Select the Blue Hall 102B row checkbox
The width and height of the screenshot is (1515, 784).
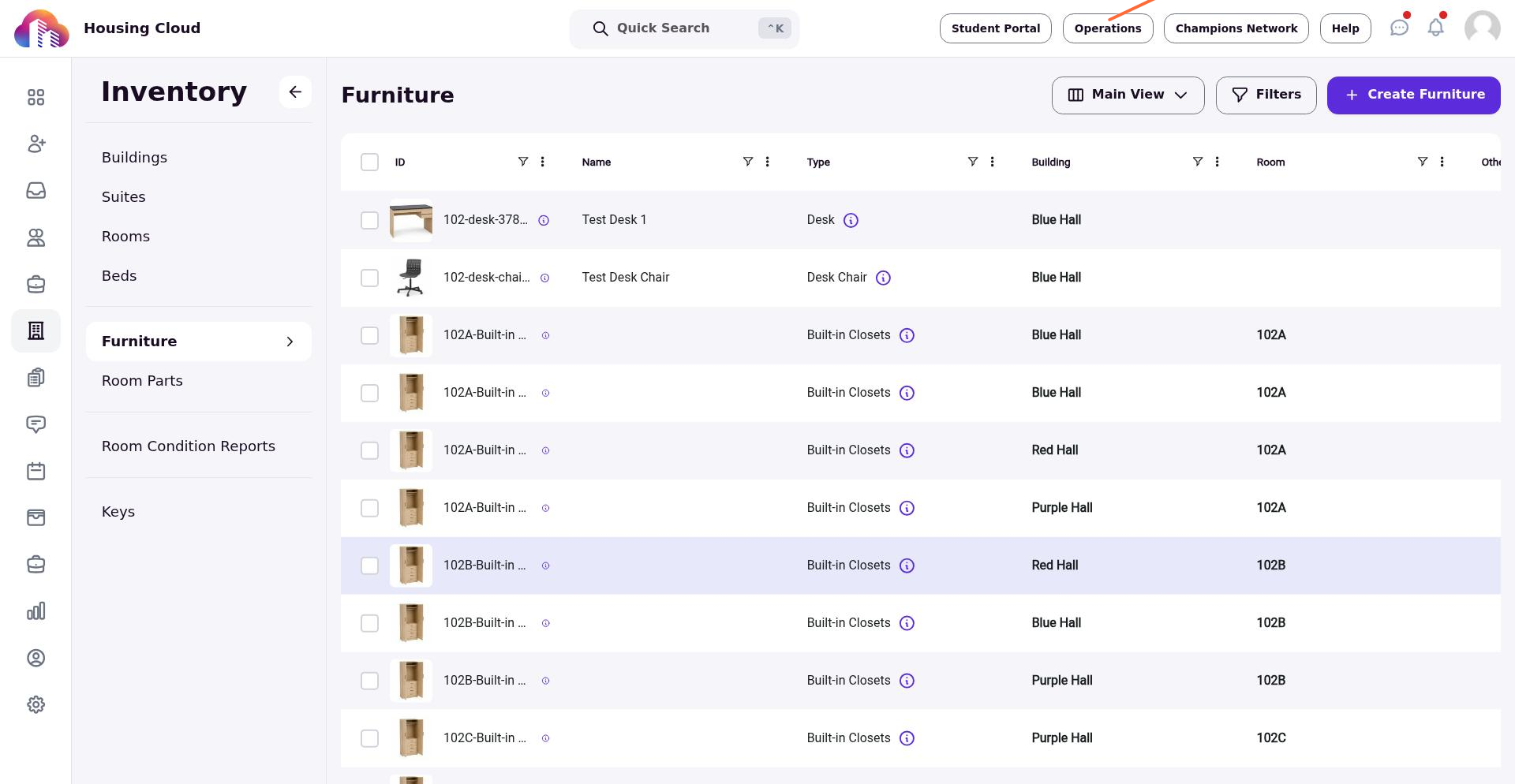tap(369, 623)
